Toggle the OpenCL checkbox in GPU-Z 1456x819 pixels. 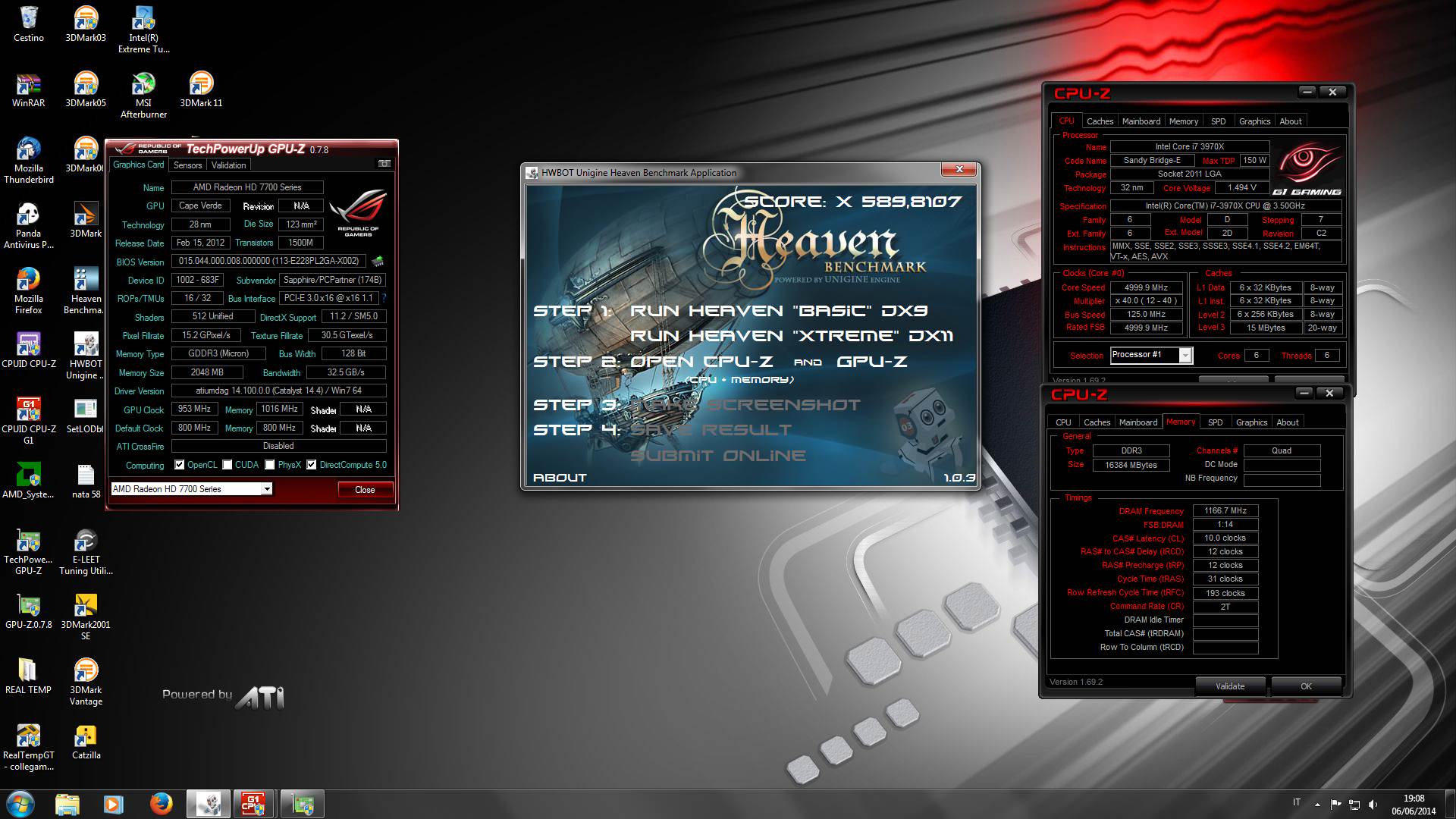180,465
